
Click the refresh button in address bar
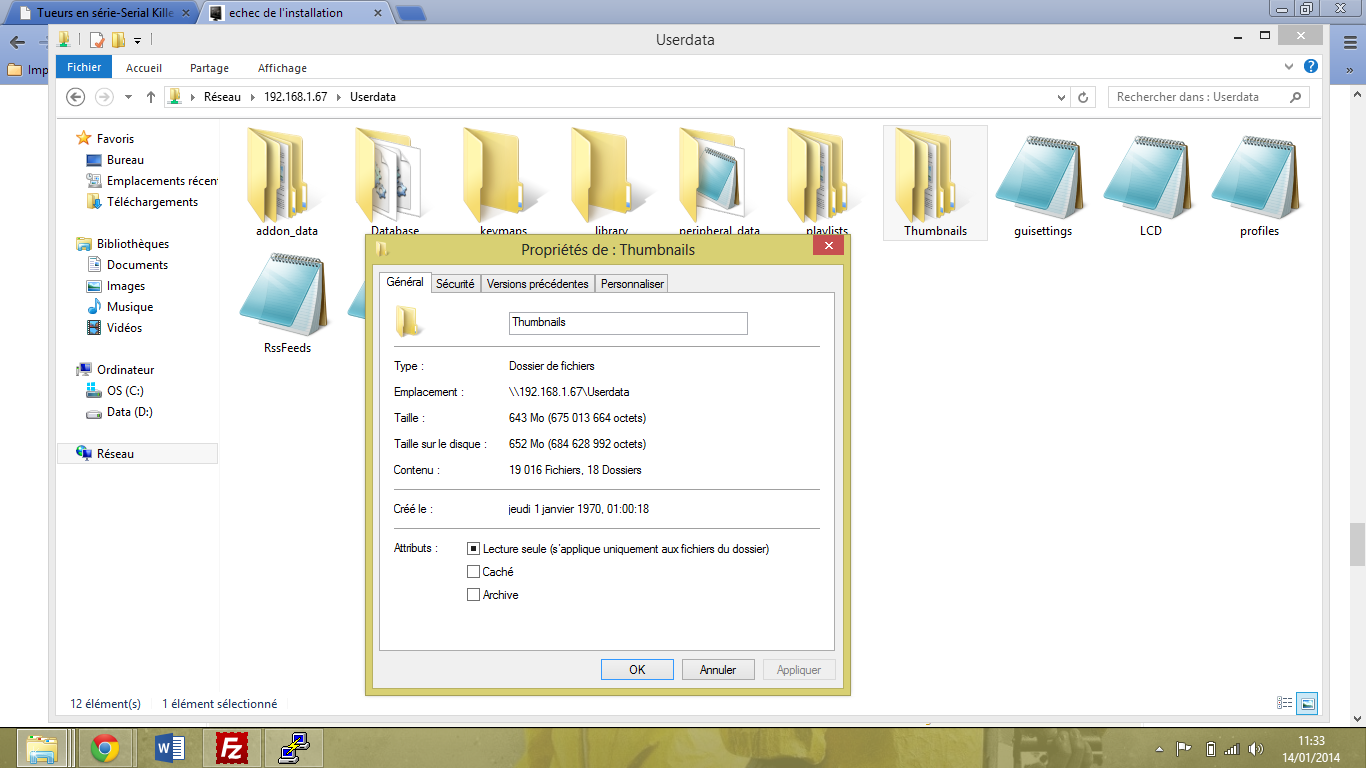click(1083, 97)
